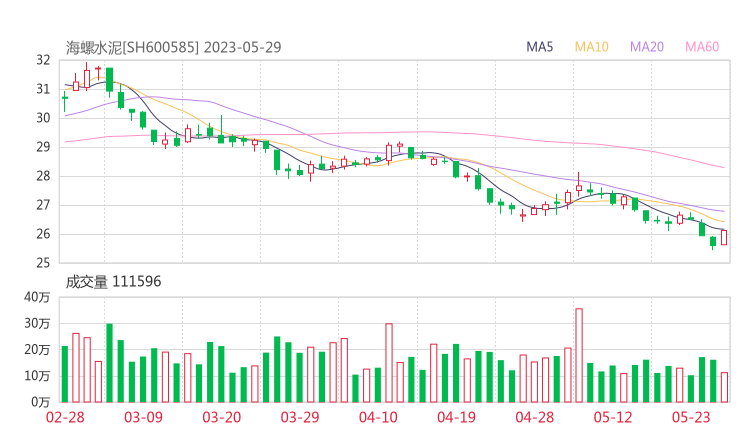The width and height of the screenshot is (740, 440).
Task: Click the 04-19 date axis label
Action: (456, 417)
